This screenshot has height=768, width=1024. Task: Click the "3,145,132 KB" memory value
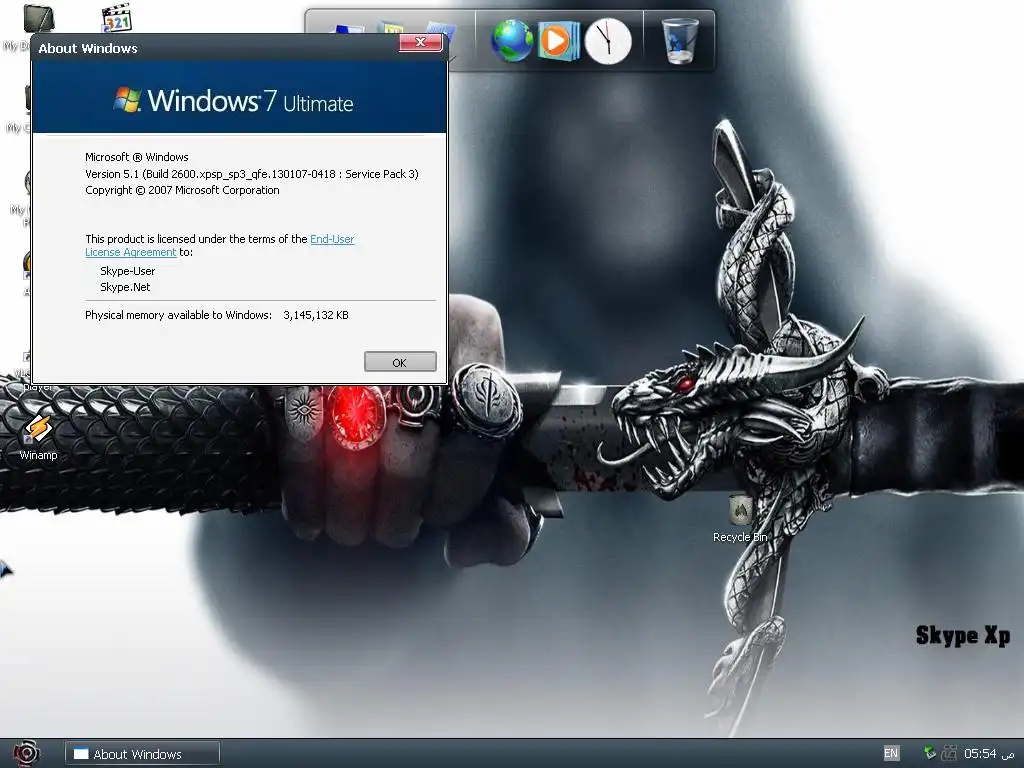315,315
